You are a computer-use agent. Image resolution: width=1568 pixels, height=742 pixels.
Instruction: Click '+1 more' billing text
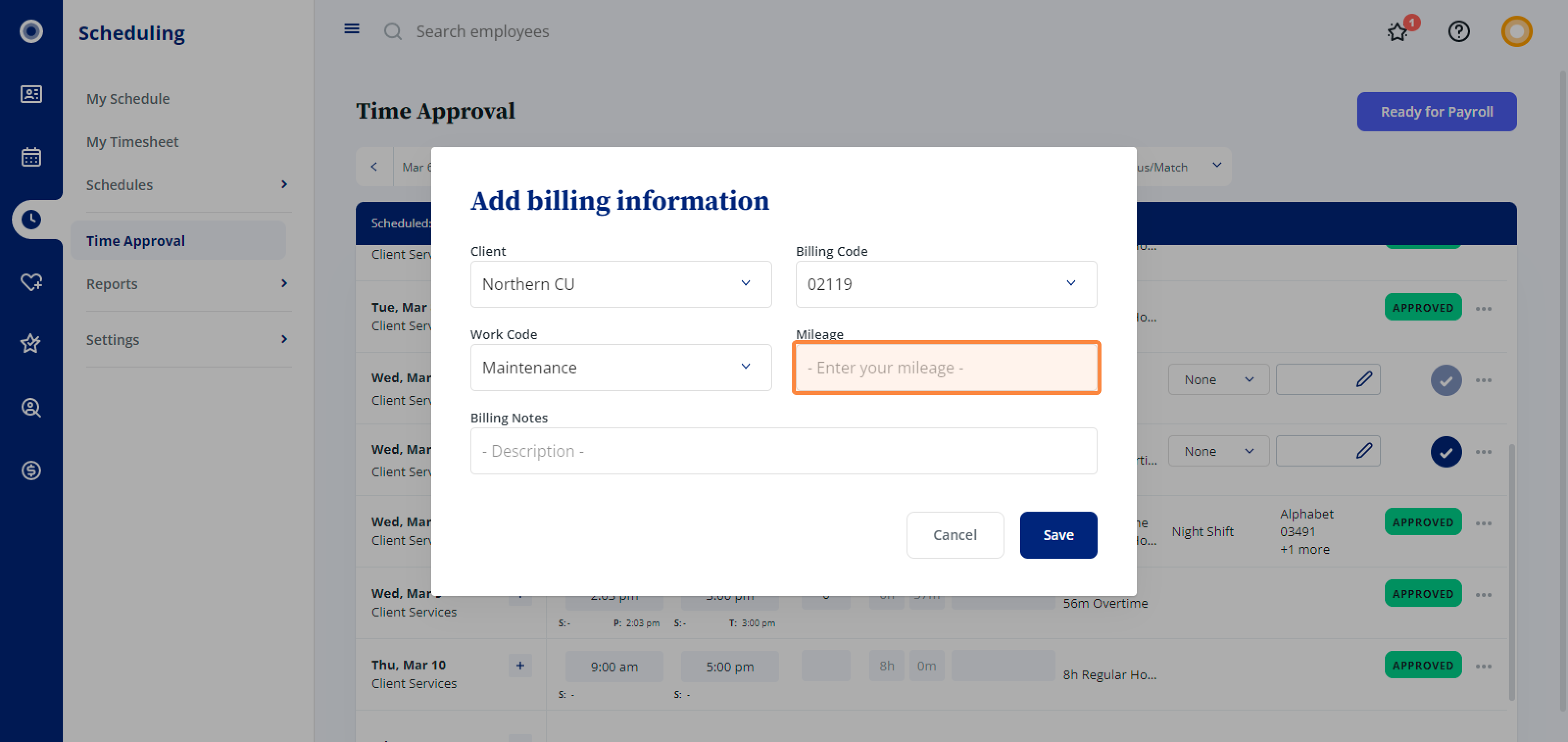pos(1304,549)
